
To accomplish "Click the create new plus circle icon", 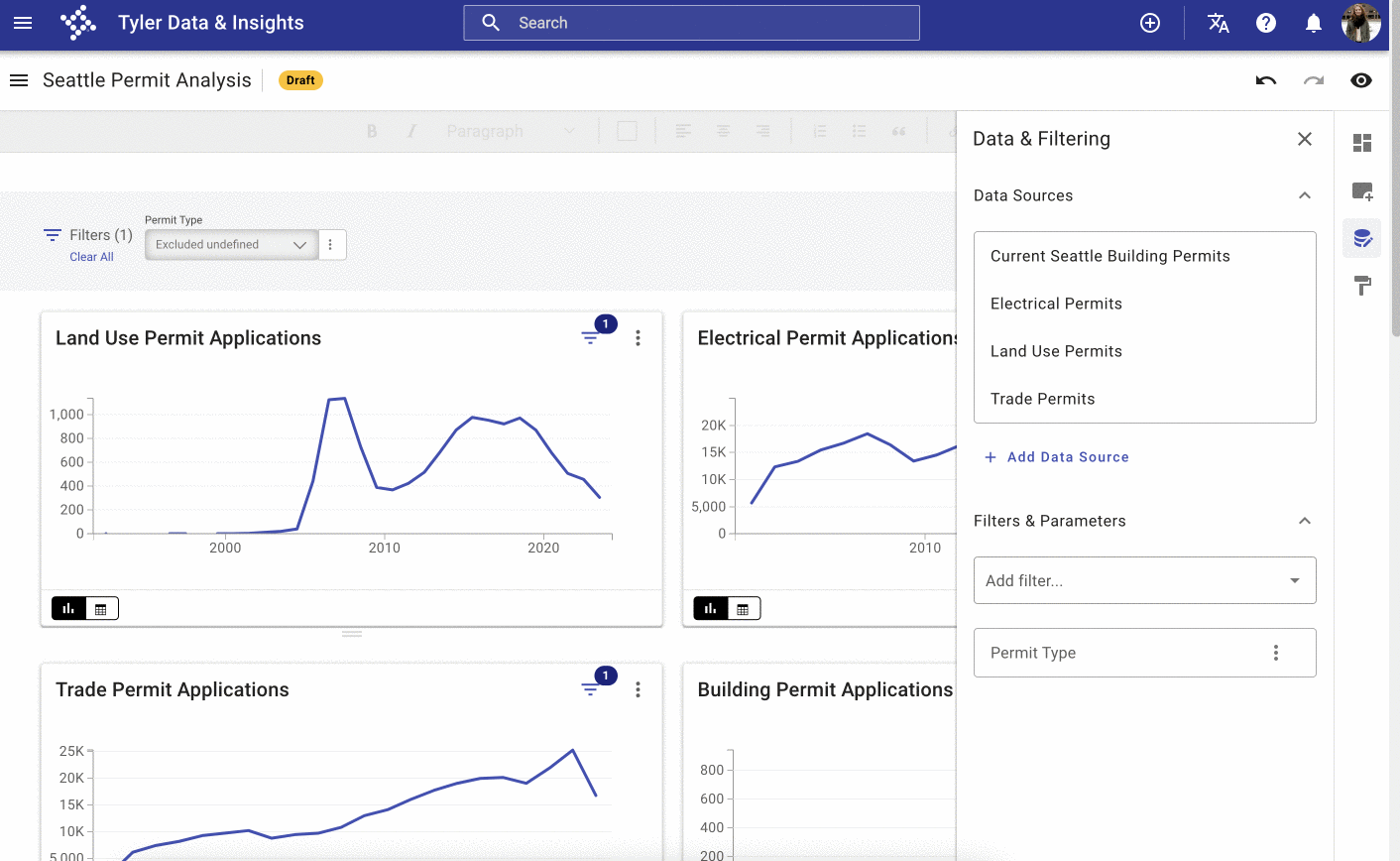I will click(1150, 23).
